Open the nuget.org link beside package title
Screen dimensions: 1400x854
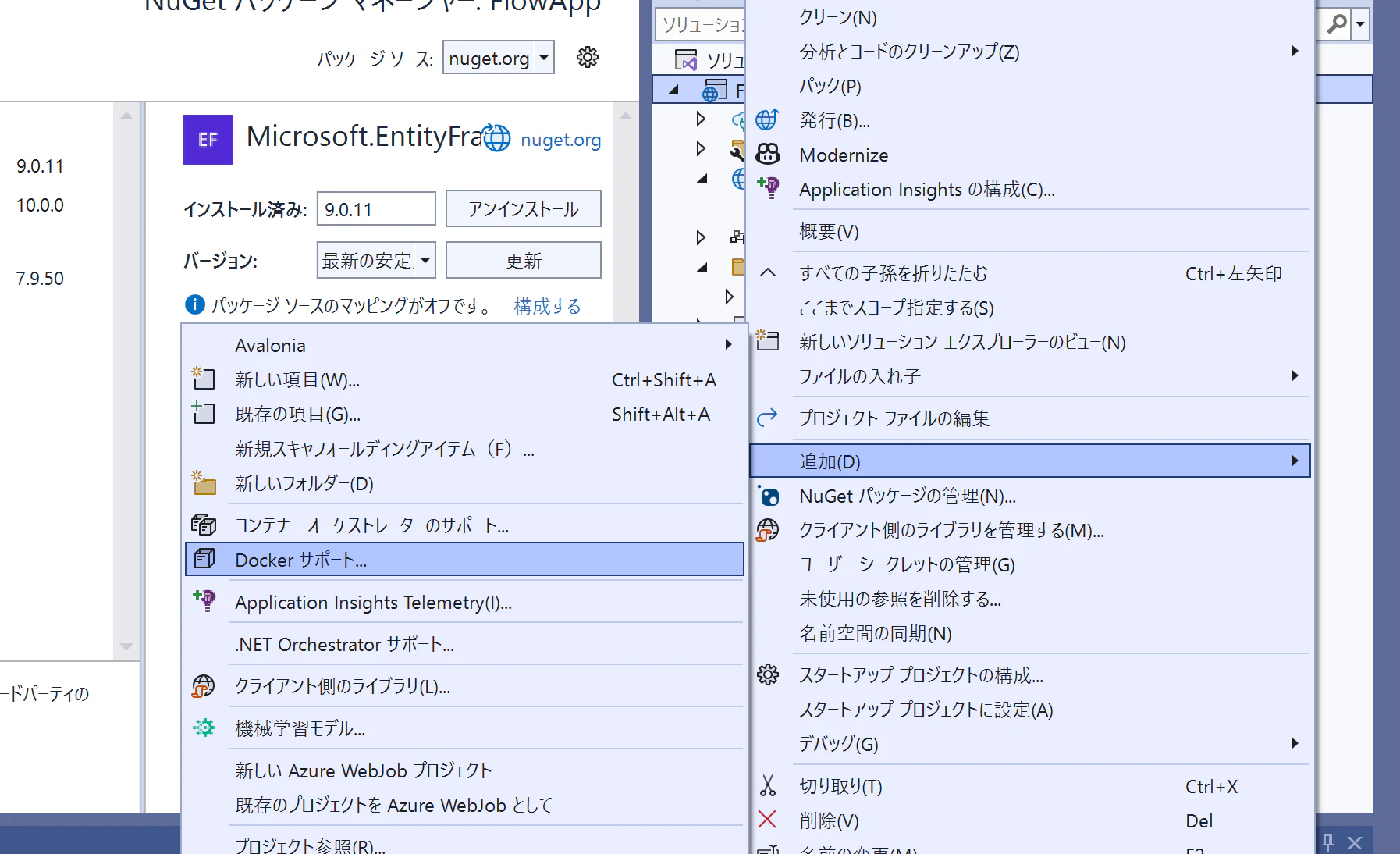pyautogui.click(x=560, y=140)
